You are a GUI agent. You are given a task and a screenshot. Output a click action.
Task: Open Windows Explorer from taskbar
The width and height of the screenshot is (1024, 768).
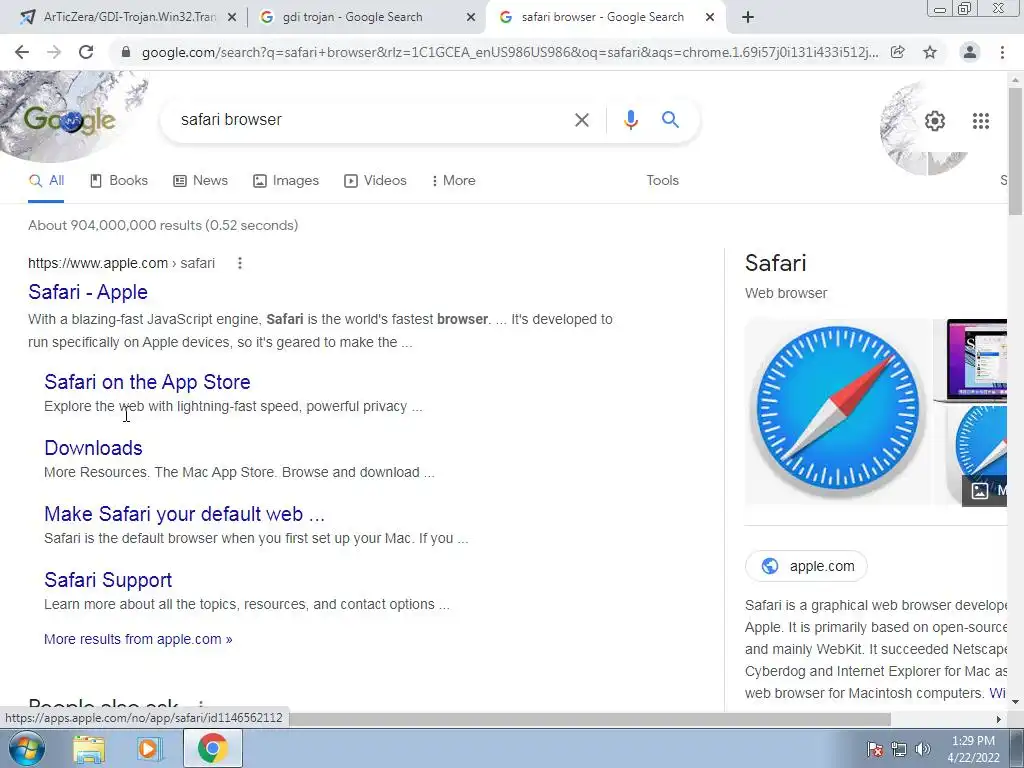[89, 748]
